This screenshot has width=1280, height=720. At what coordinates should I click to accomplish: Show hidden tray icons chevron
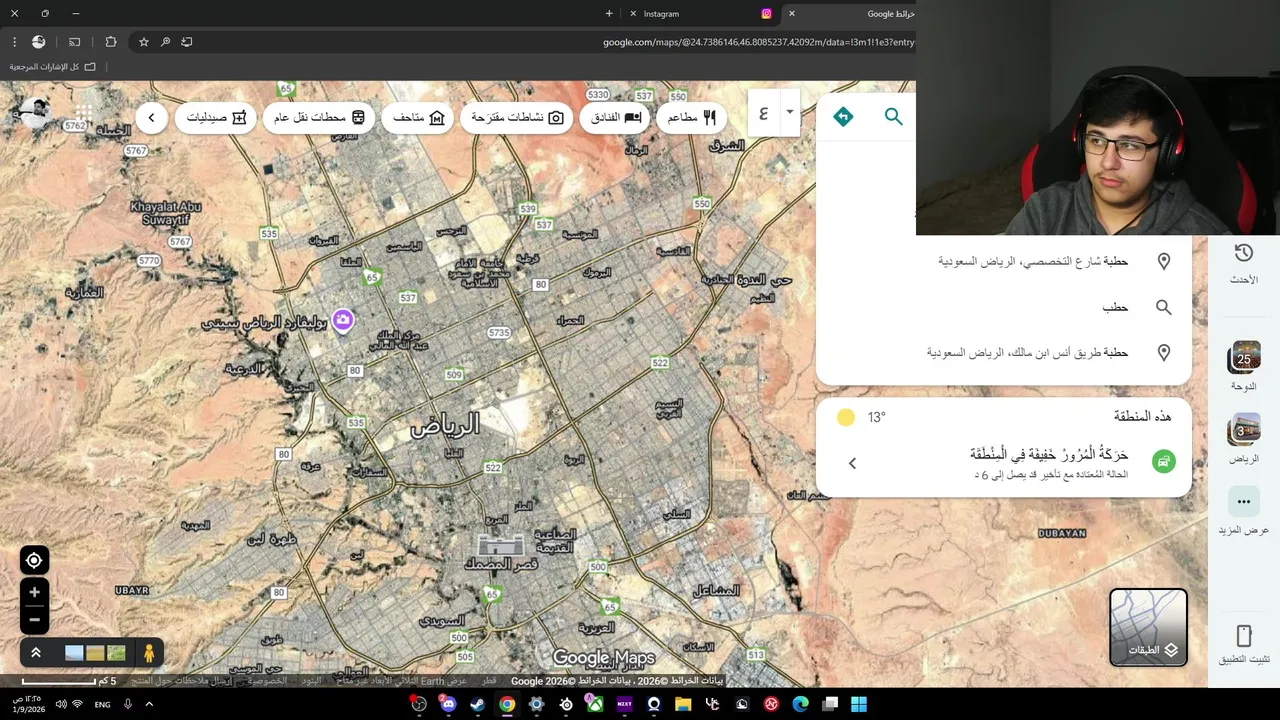pos(149,705)
